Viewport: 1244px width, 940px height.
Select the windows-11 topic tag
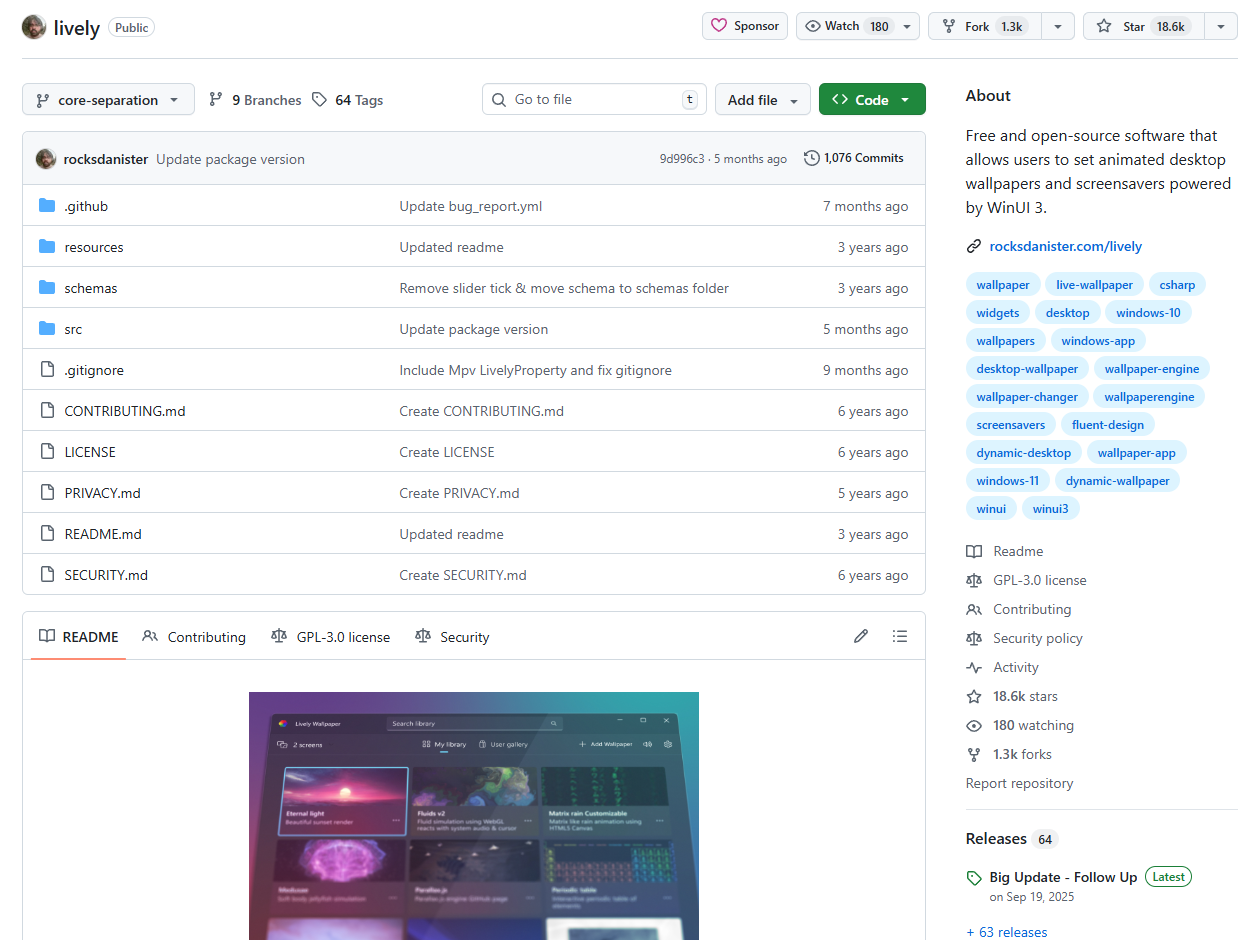1007,481
